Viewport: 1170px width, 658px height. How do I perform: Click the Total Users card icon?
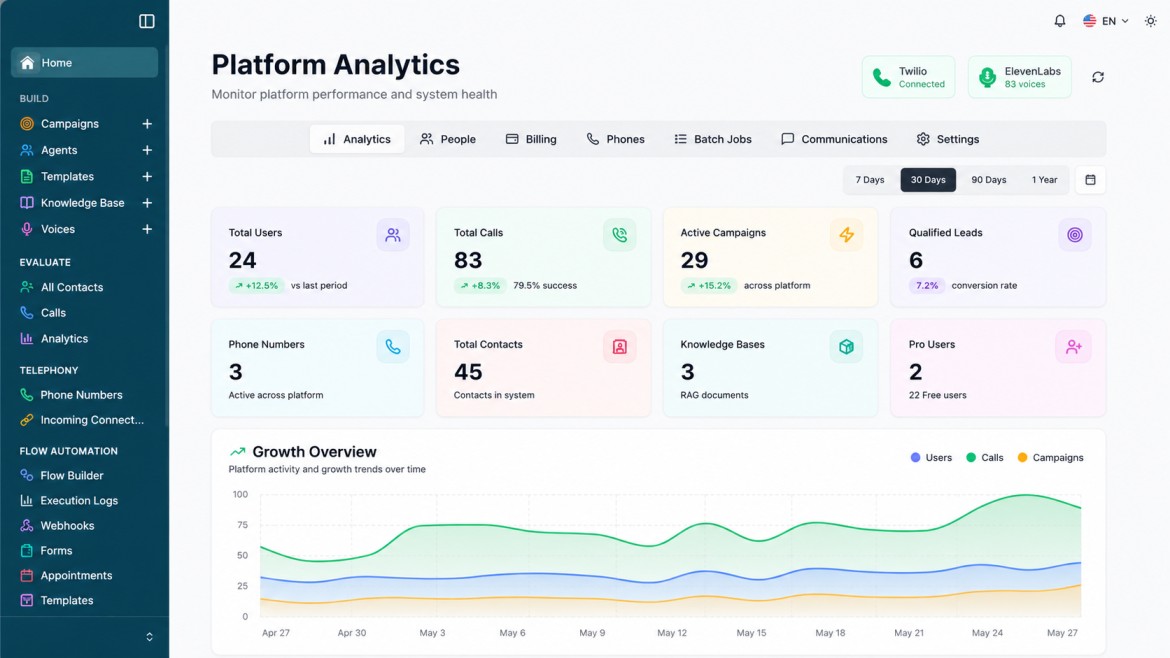(x=392, y=235)
